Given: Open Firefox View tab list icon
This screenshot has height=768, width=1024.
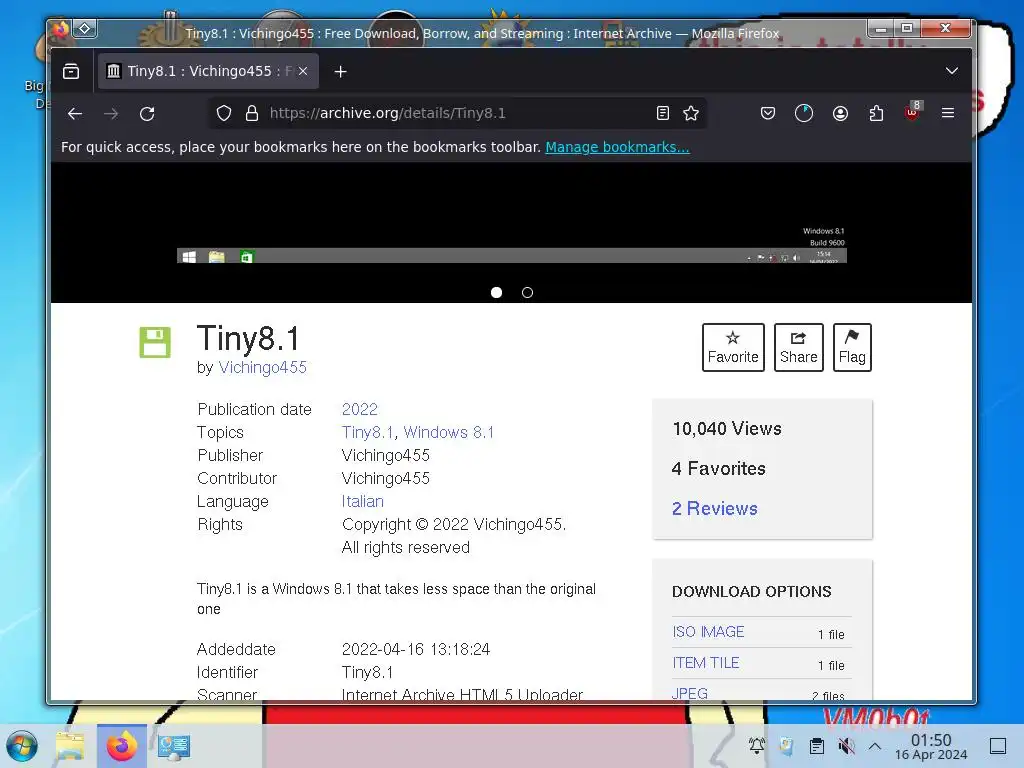Looking at the screenshot, I should 71,71.
